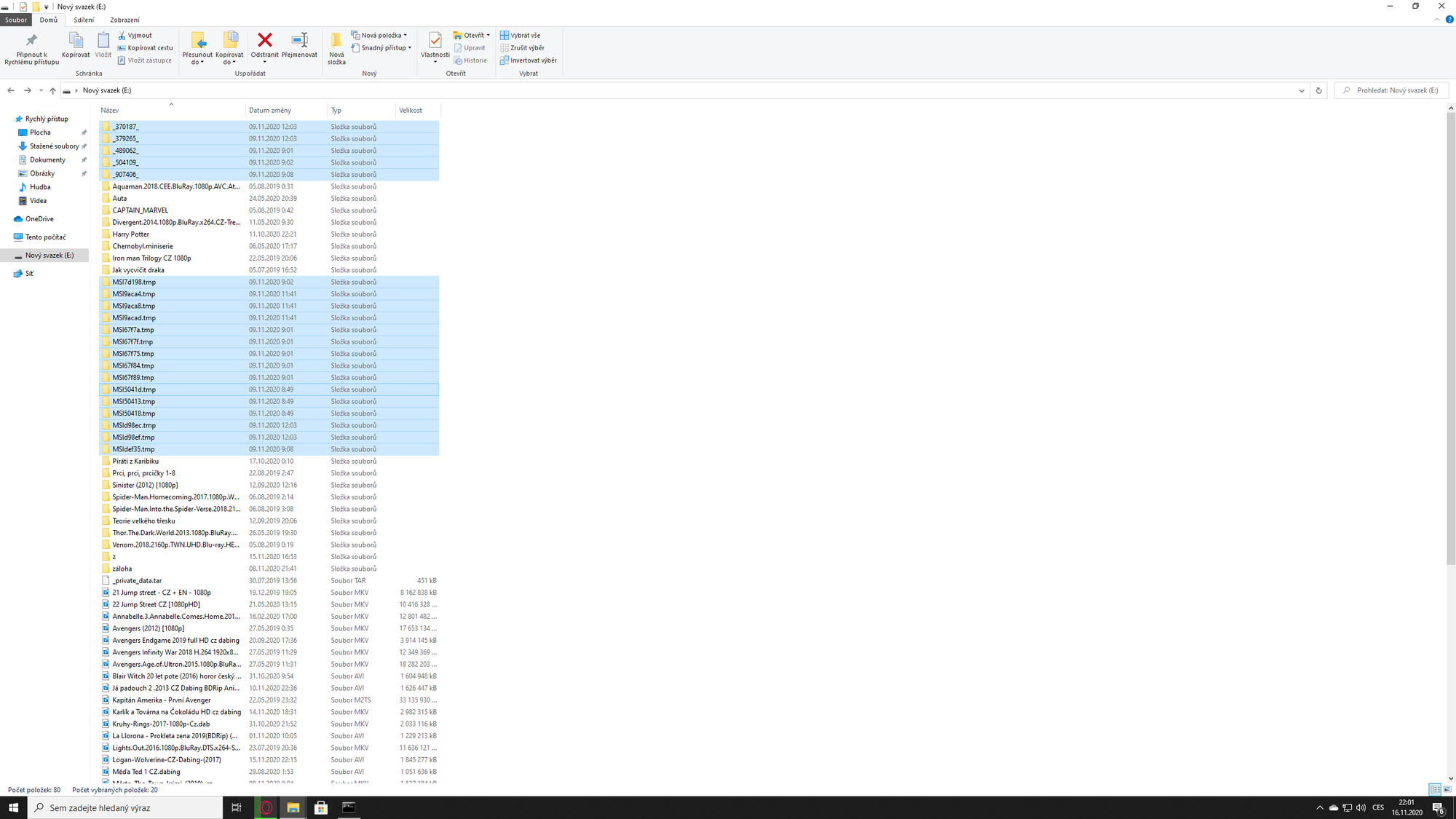The image size is (1456, 819).
Task: Click Zrušit výběr to clear selection
Action: click(x=522, y=48)
